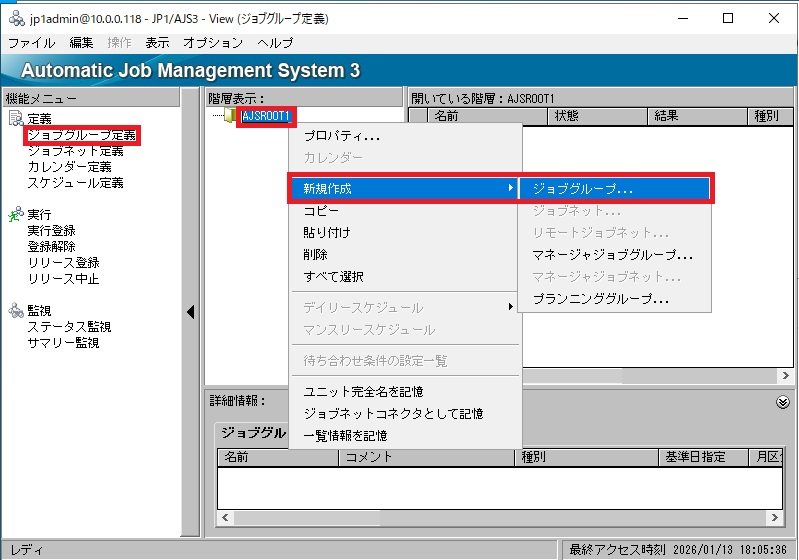Choose ジョブネットコネクタとして記憶
799x560 pixels.
[405, 413]
